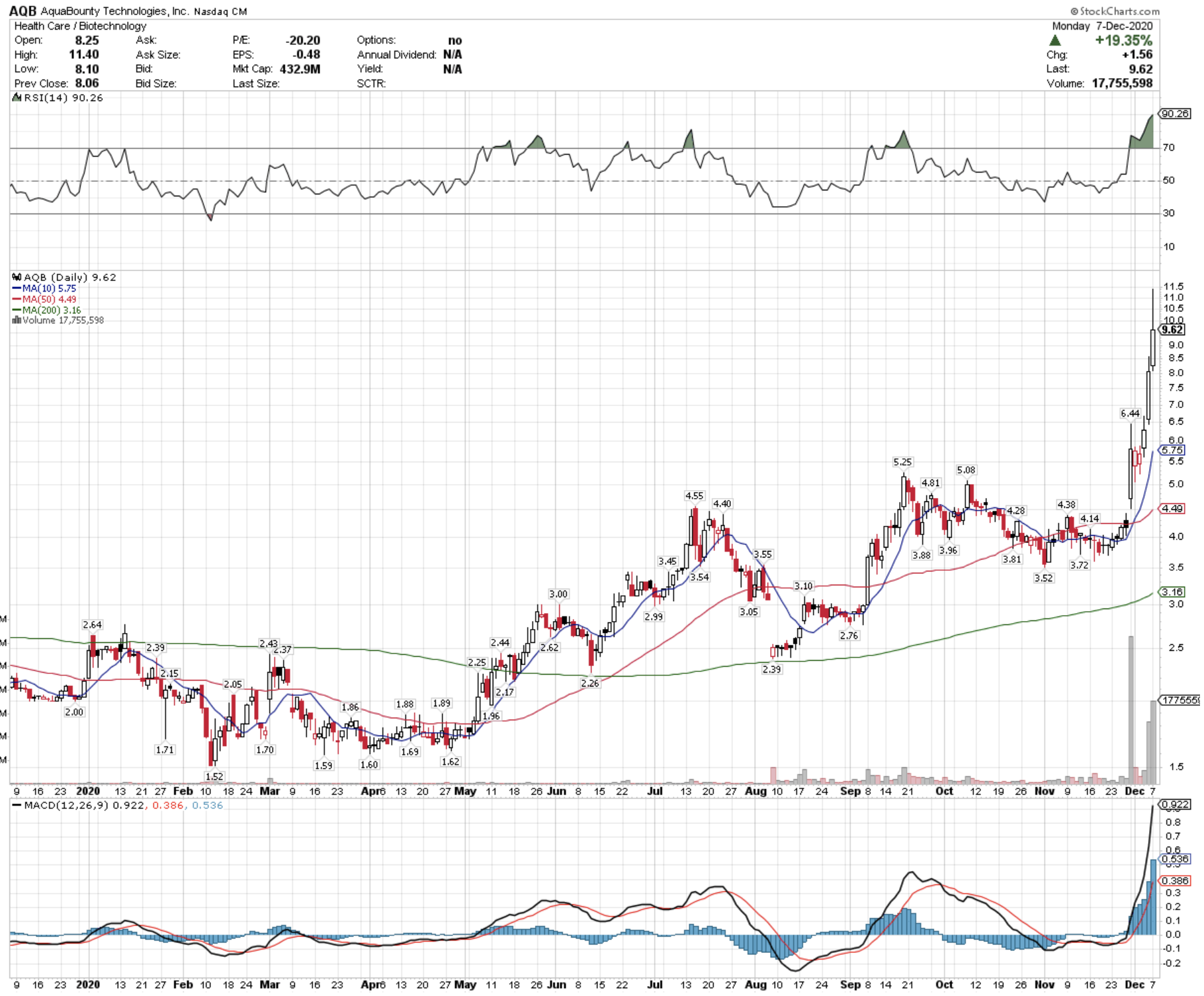Click the 0.386 MACD signal axis tag
The image size is (1204, 996).
click(x=1175, y=882)
